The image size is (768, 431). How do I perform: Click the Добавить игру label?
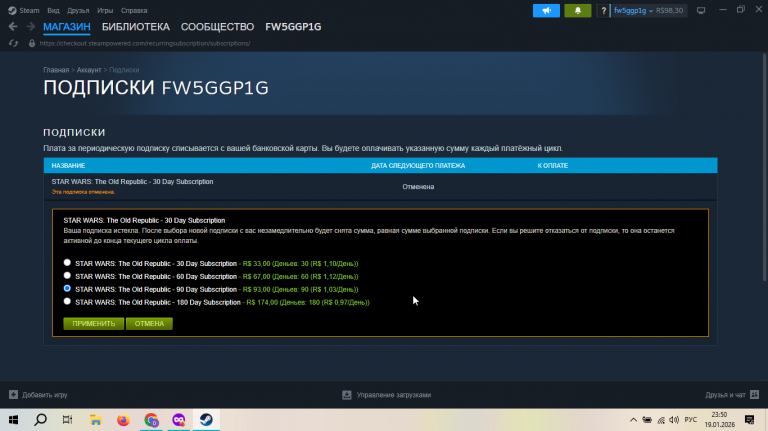(x=45, y=395)
